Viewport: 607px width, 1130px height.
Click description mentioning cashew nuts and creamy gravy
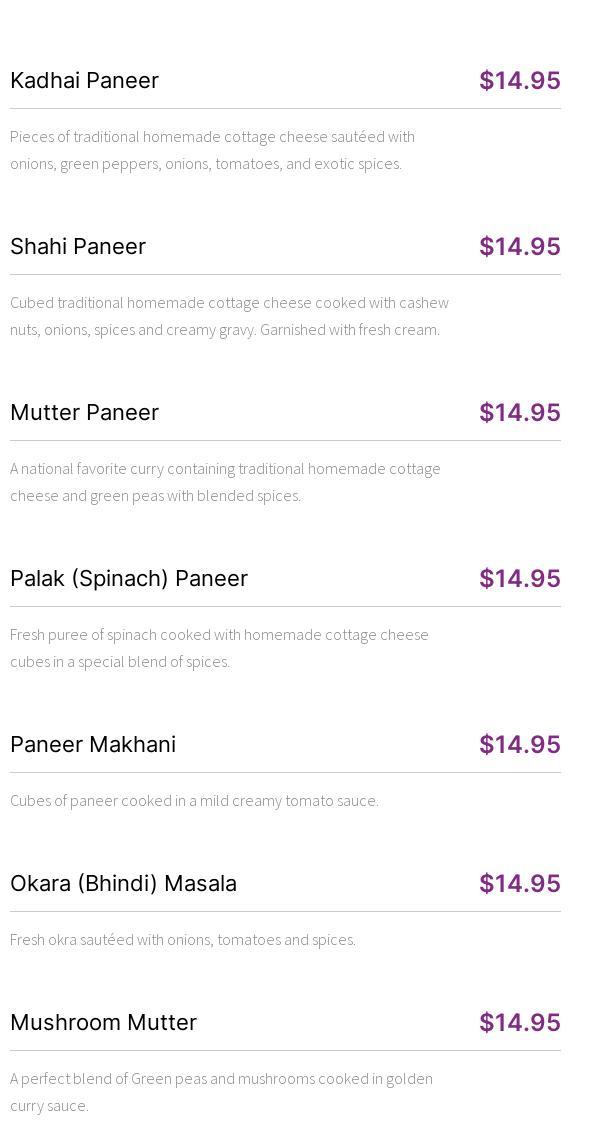pos(229,316)
